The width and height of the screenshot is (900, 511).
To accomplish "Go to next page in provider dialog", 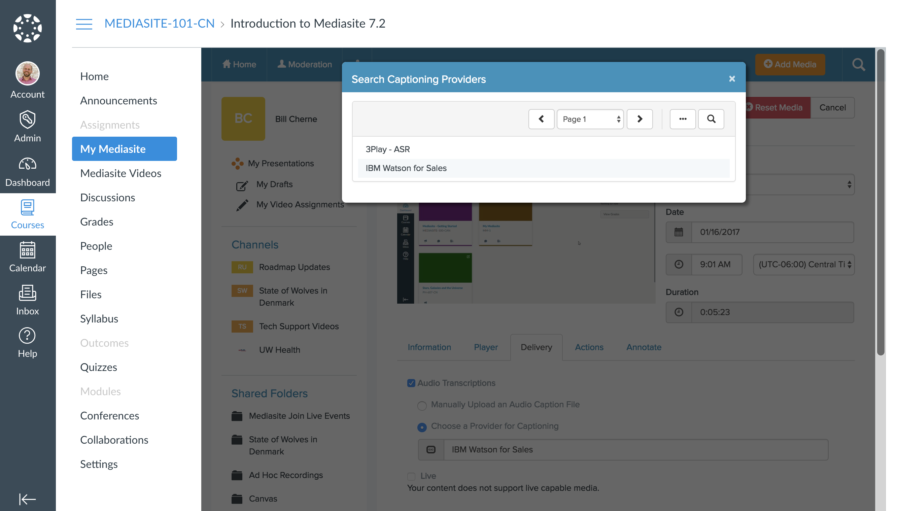I will 639,119.
